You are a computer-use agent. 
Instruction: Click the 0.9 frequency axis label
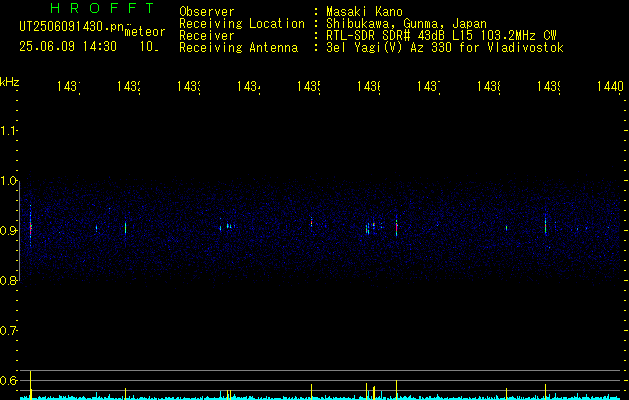(9, 230)
